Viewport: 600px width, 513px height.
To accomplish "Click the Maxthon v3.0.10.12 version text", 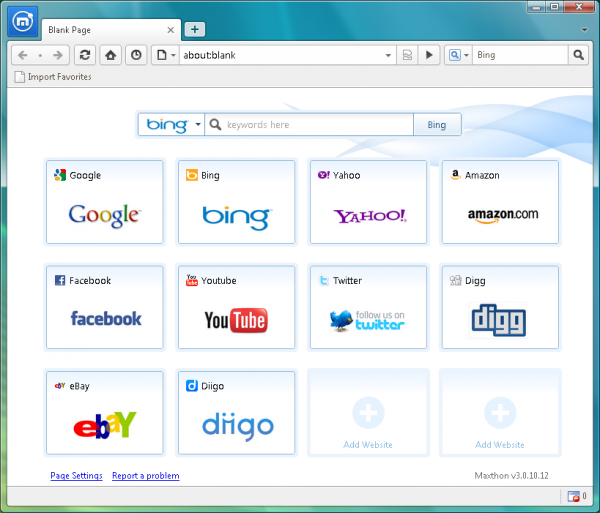I will 511,476.
